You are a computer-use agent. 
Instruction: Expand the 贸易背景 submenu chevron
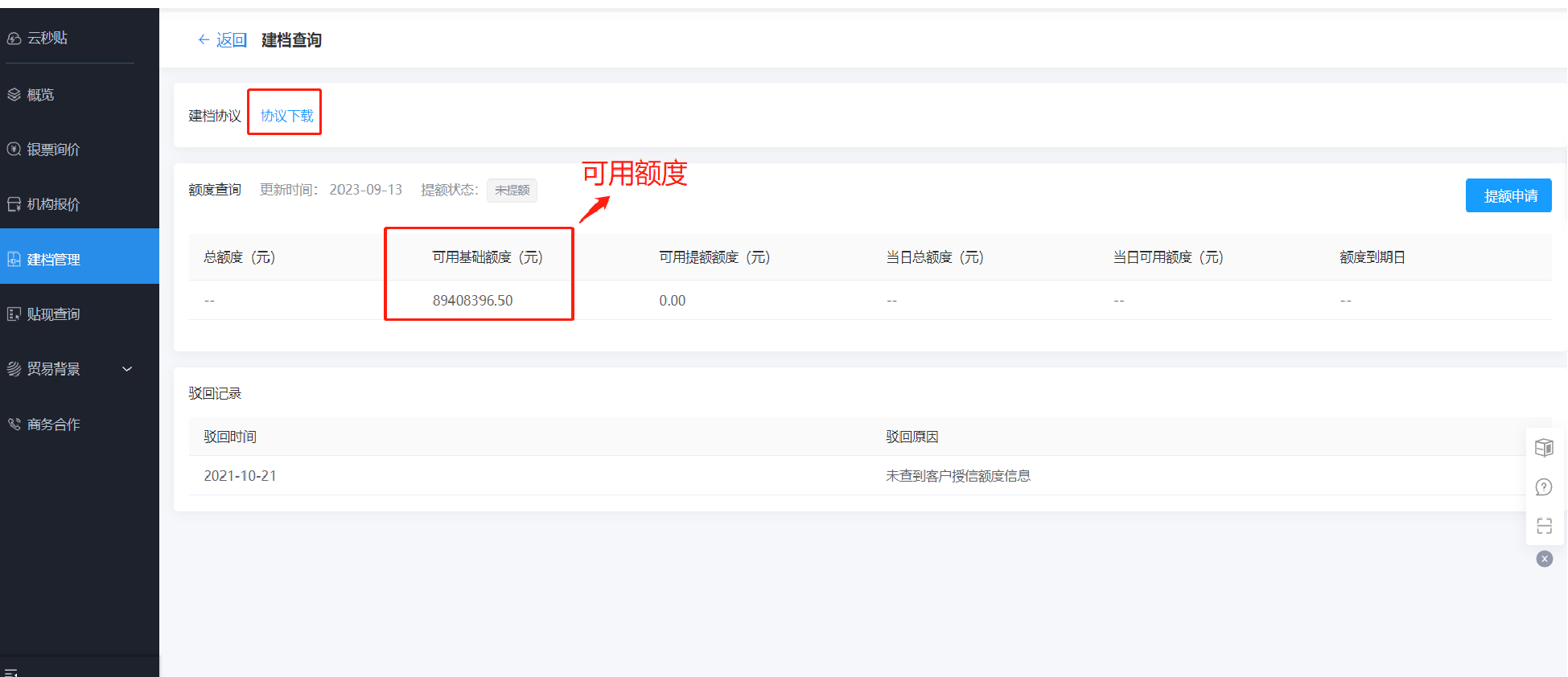127,369
